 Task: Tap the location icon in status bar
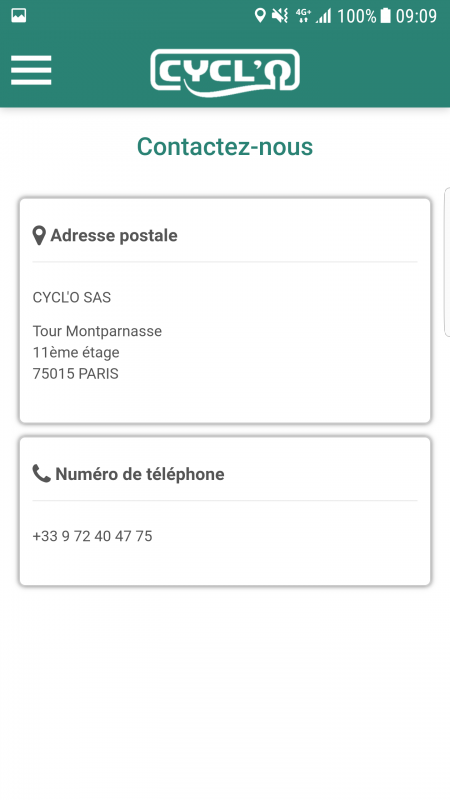click(260, 16)
